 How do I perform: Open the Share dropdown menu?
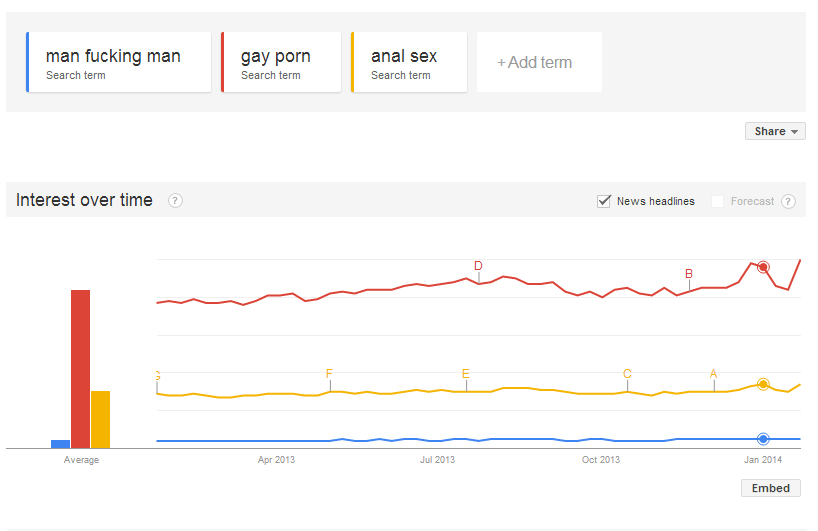775,131
